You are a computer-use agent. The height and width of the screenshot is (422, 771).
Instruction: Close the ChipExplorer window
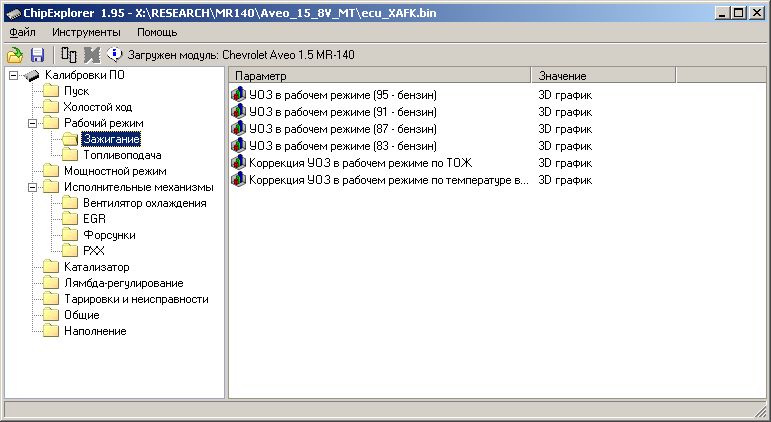757,13
